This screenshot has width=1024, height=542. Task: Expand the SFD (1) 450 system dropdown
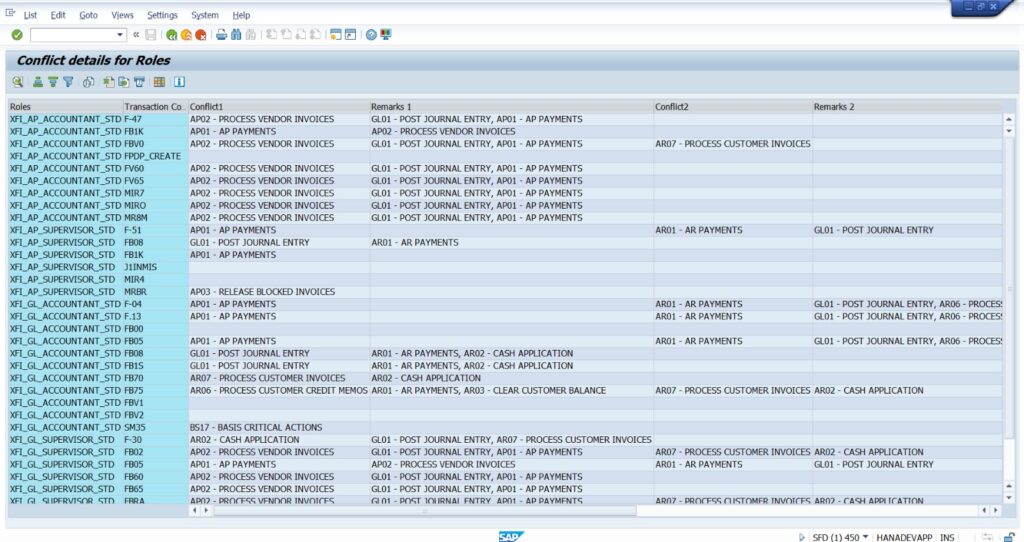point(865,537)
